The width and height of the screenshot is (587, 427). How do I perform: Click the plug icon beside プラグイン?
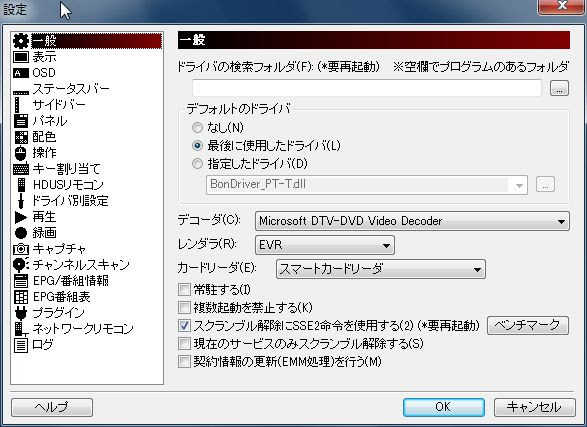point(21,313)
